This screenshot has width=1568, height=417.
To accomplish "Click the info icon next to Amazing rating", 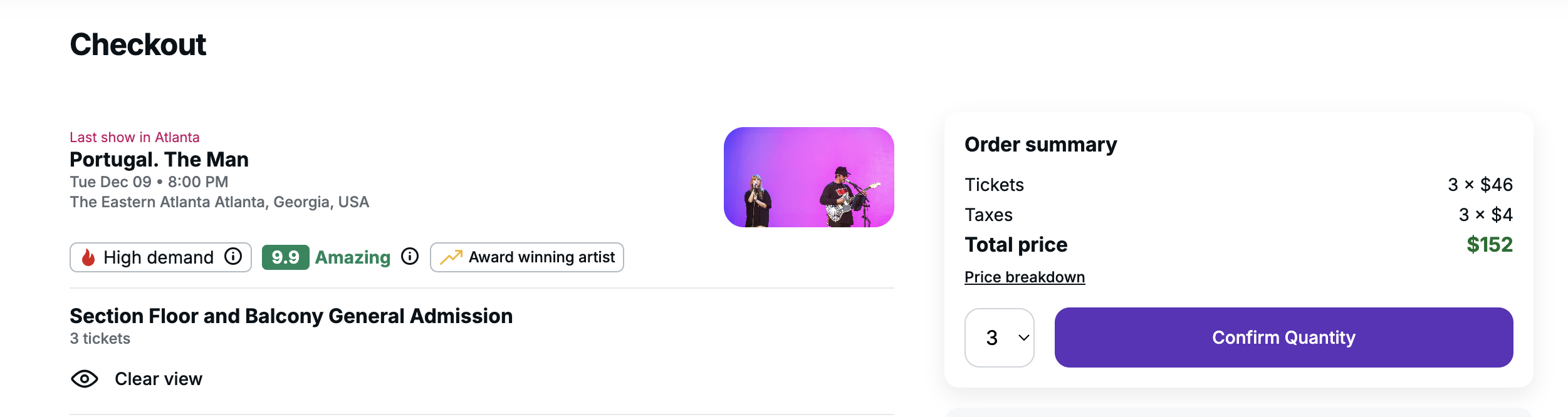I will [x=410, y=255].
